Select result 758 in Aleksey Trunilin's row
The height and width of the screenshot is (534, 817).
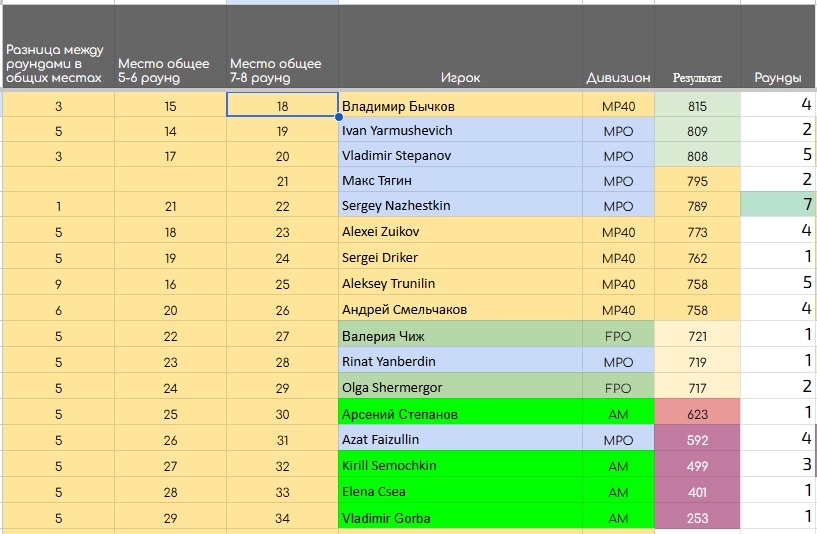[697, 282]
